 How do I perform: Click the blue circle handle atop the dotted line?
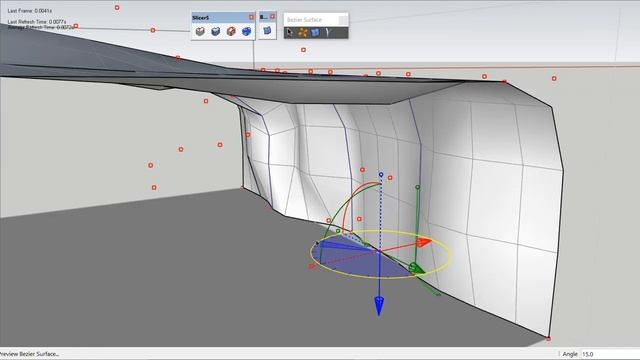pos(381,174)
